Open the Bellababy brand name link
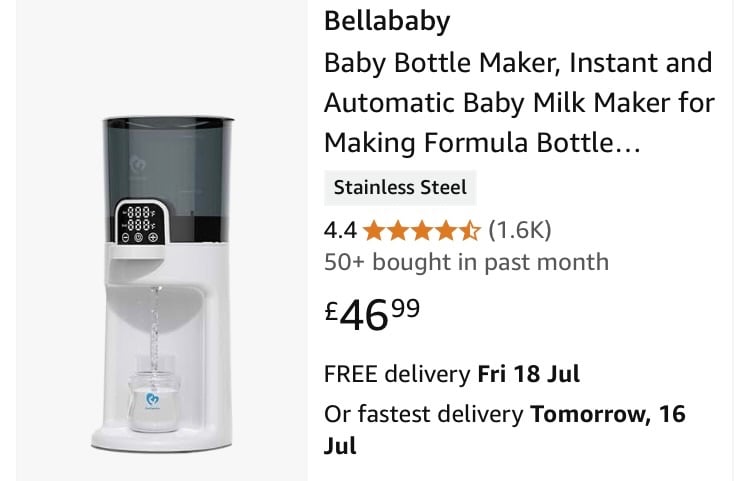This screenshot has width=749, height=481. 387,21
